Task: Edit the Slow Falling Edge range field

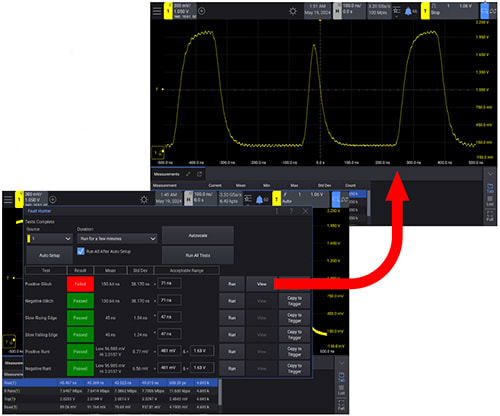Action: pyautogui.click(x=169, y=333)
